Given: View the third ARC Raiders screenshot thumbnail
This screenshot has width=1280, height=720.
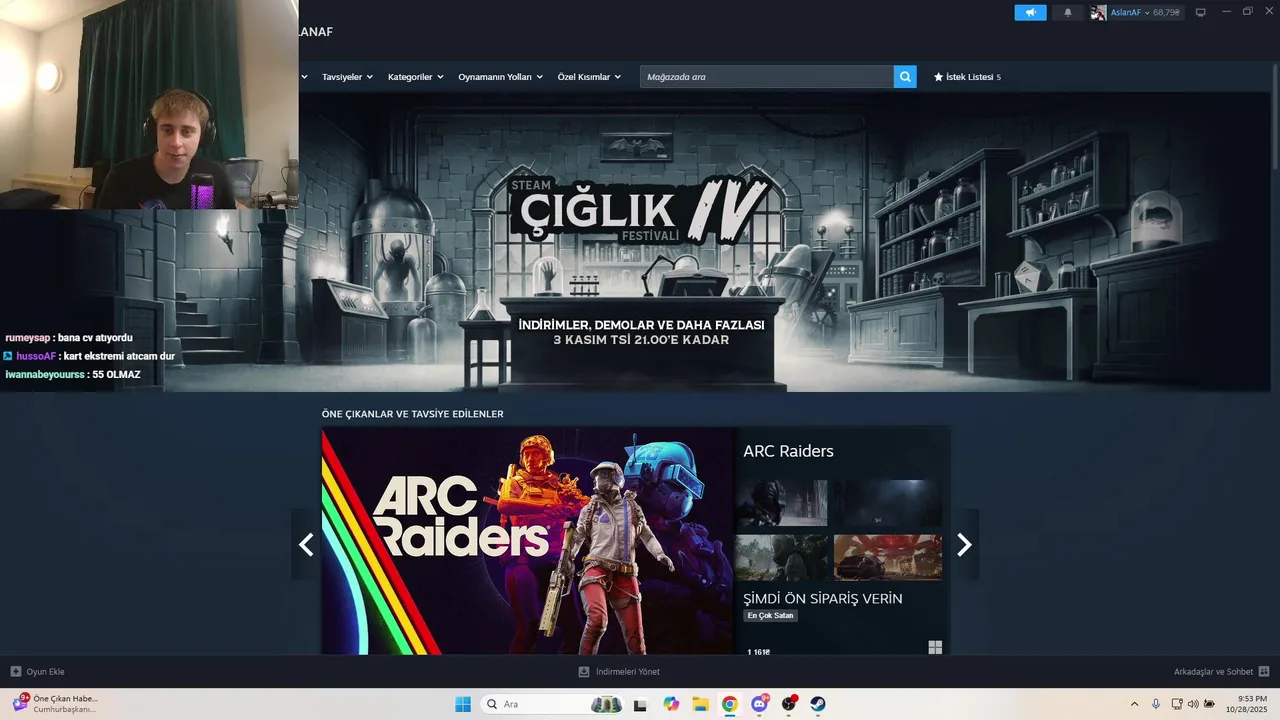Looking at the screenshot, I should (x=781, y=557).
